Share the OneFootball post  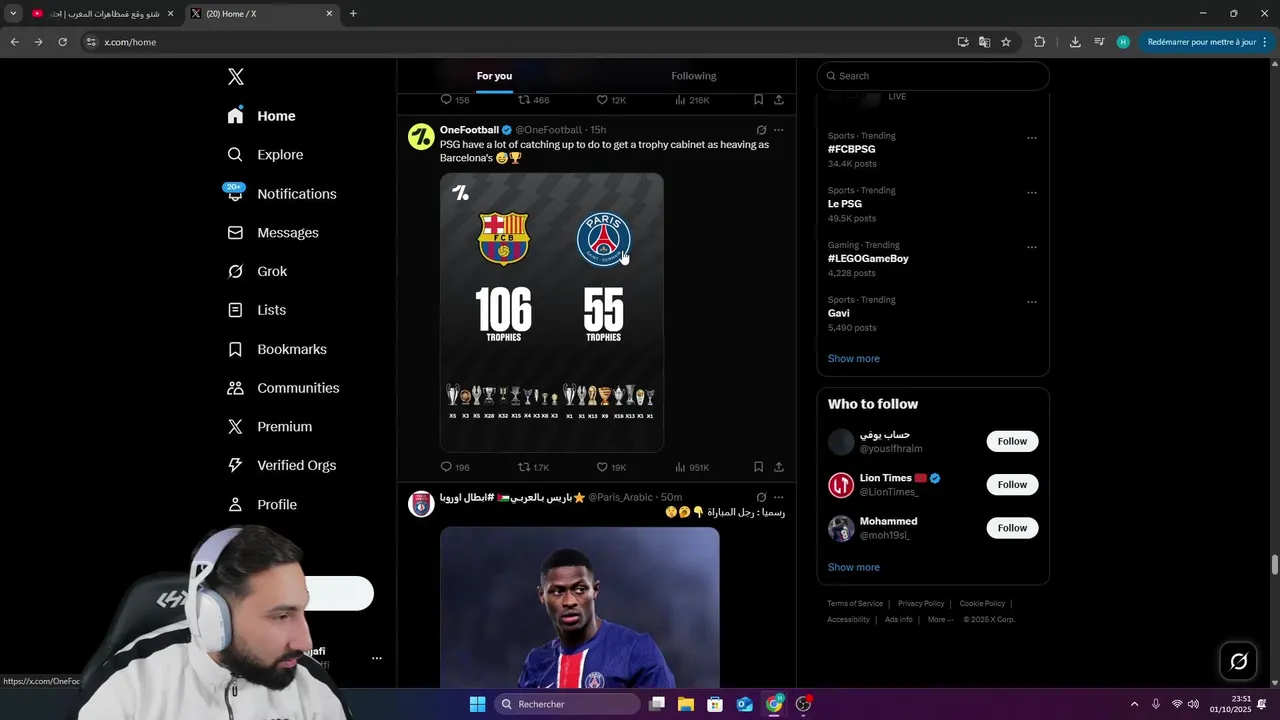point(779,467)
